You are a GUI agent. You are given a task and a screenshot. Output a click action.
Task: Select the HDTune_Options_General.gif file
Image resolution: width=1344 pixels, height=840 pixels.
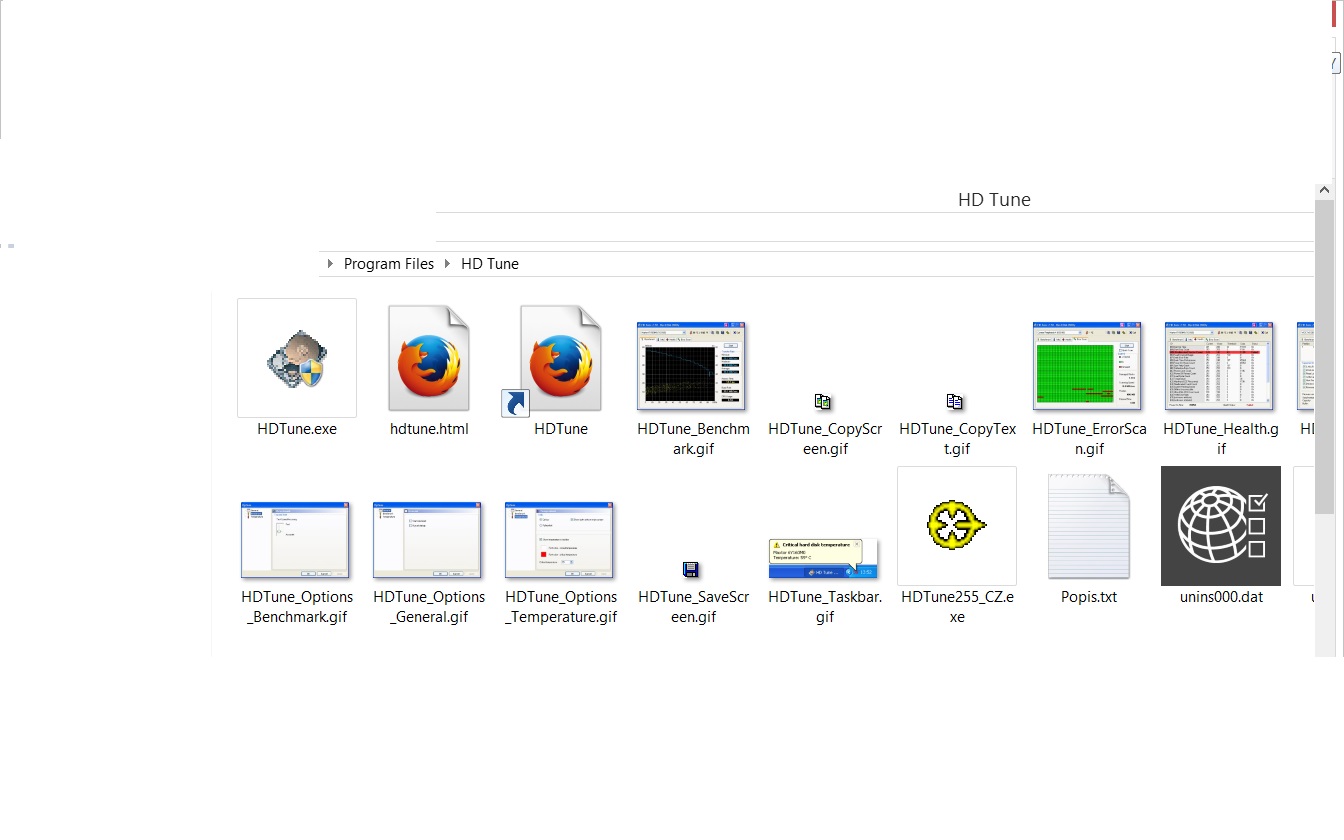[427, 540]
